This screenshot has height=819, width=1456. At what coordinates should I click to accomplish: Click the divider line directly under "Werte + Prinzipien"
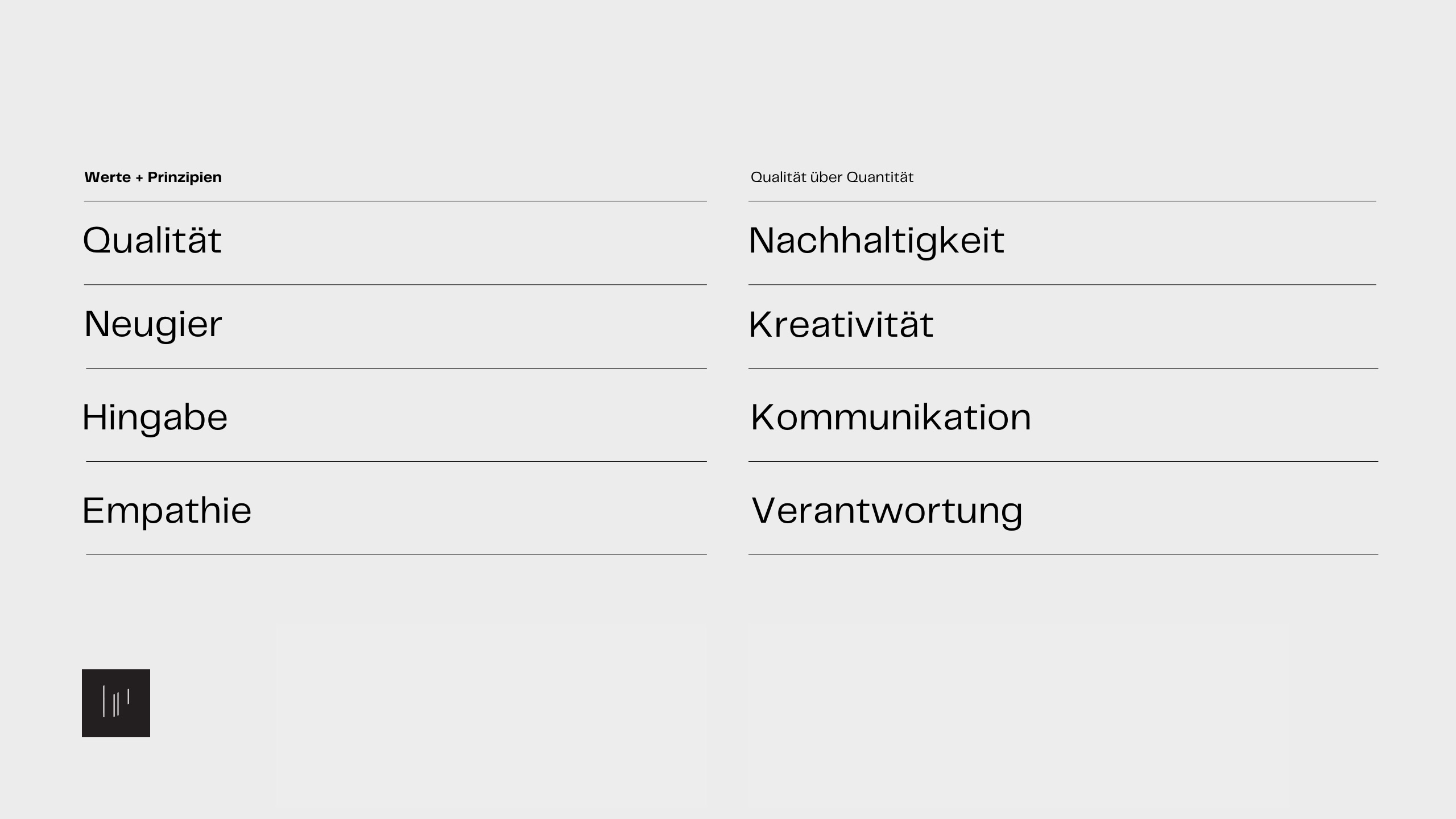coord(395,201)
